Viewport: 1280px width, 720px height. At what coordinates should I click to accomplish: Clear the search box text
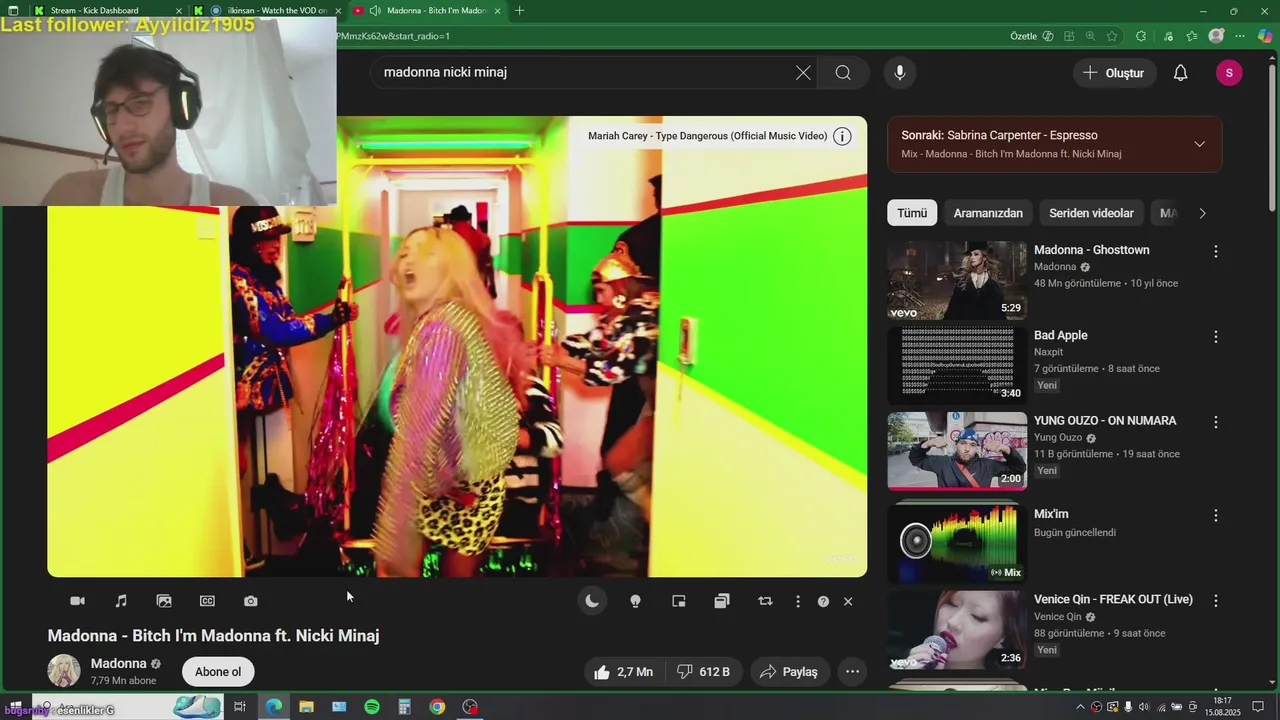click(x=803, y=72)
